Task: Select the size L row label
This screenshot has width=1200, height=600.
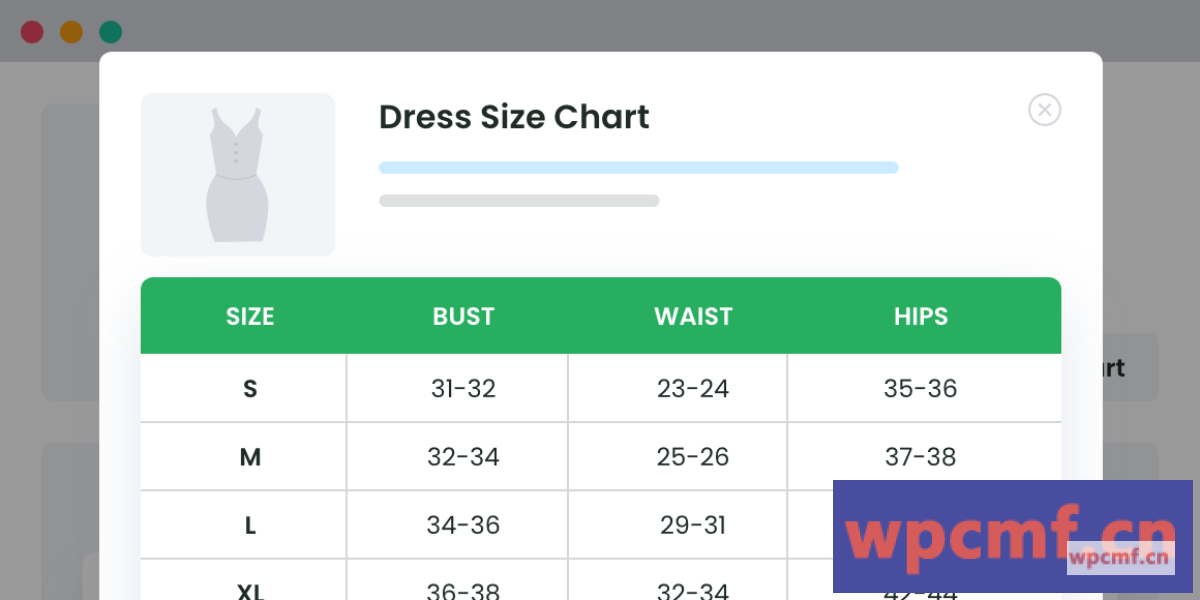Action: (250, 525)
